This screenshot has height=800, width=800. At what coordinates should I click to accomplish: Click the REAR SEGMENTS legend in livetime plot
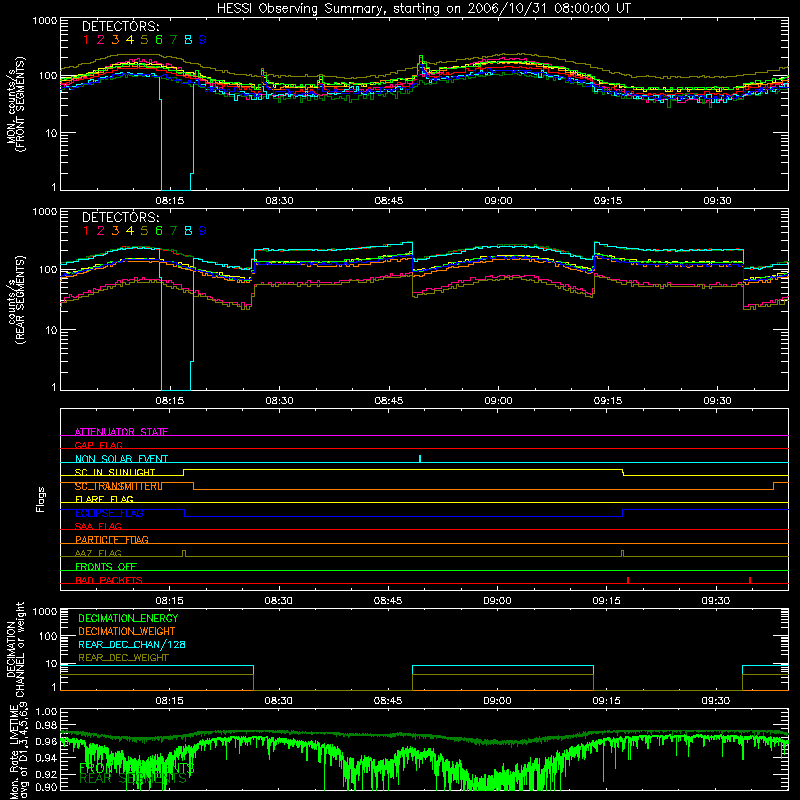(x=133, y=778)
